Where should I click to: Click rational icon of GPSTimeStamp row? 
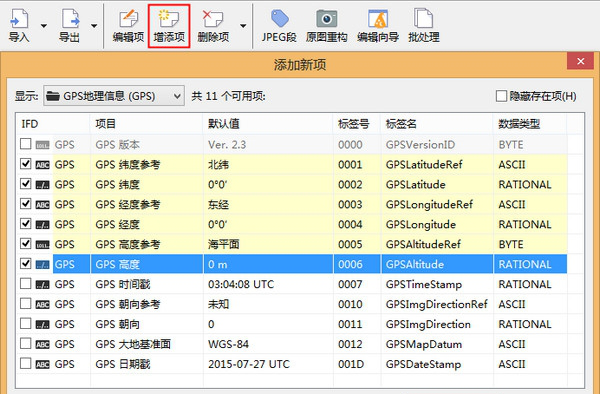(42, 285)
